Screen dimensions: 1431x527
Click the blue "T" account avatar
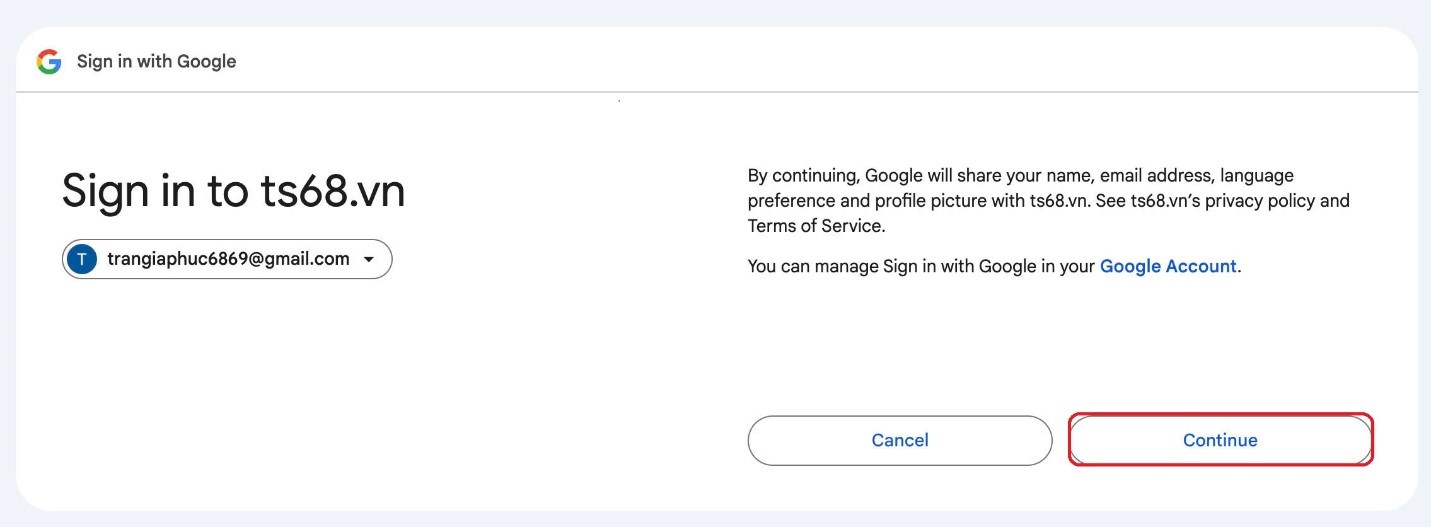pos(82,260)
